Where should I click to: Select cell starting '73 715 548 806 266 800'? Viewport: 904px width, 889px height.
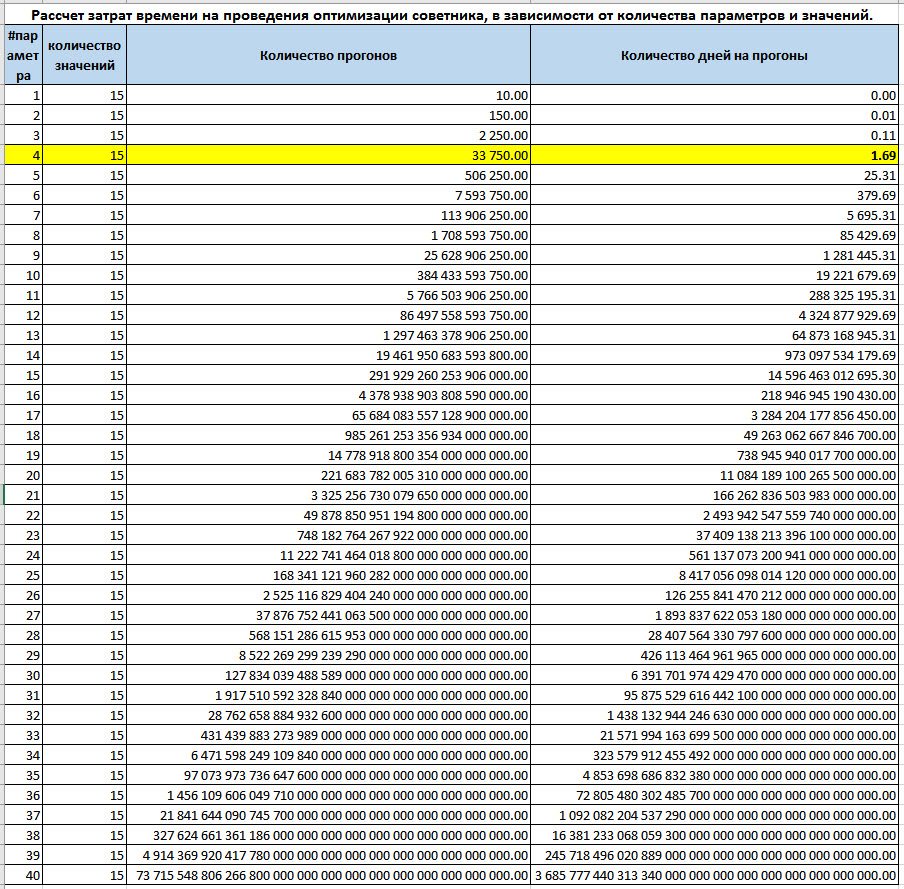(x=328, y=875)
